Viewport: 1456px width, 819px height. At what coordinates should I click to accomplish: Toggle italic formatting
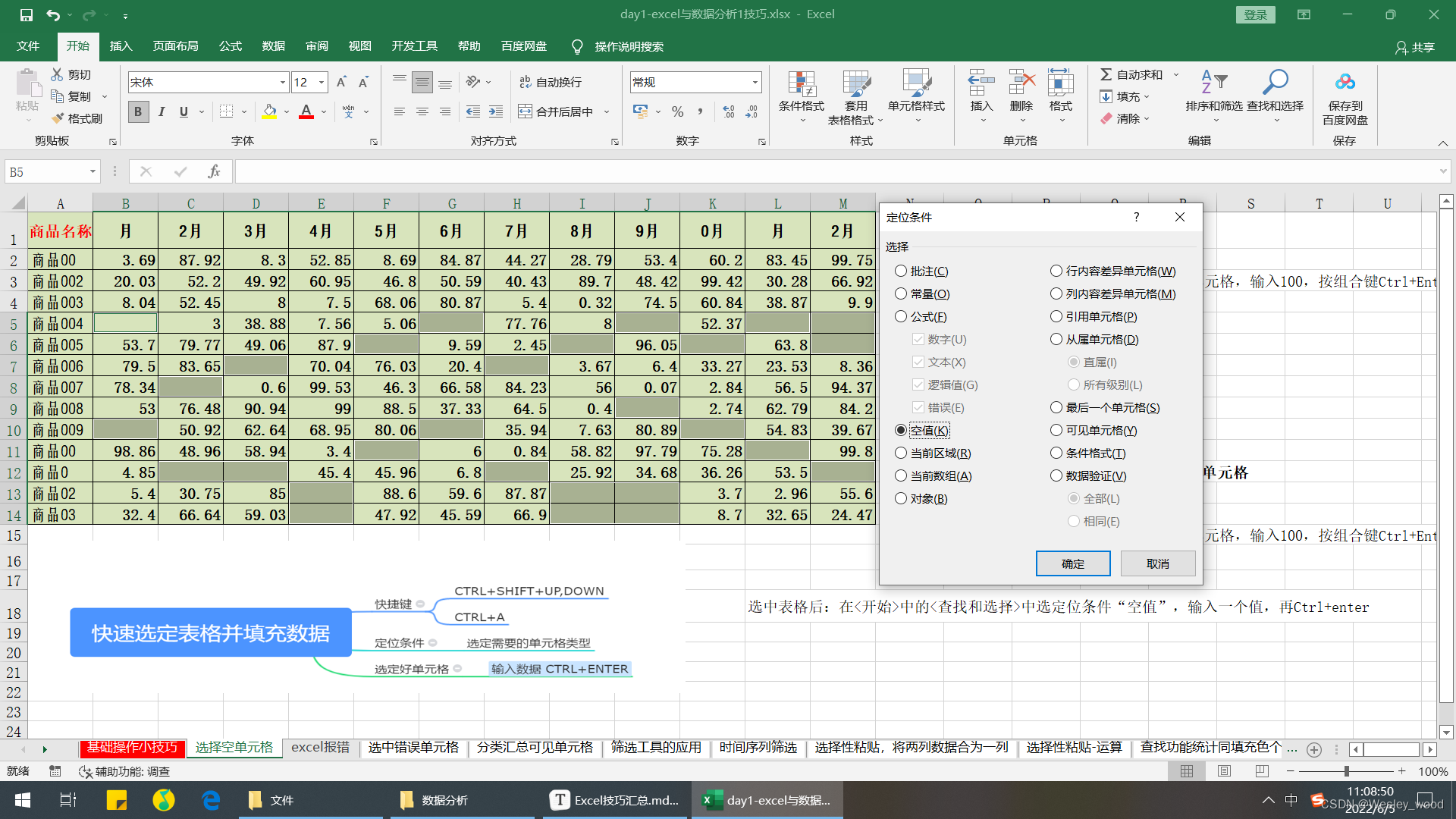point(161,112)
